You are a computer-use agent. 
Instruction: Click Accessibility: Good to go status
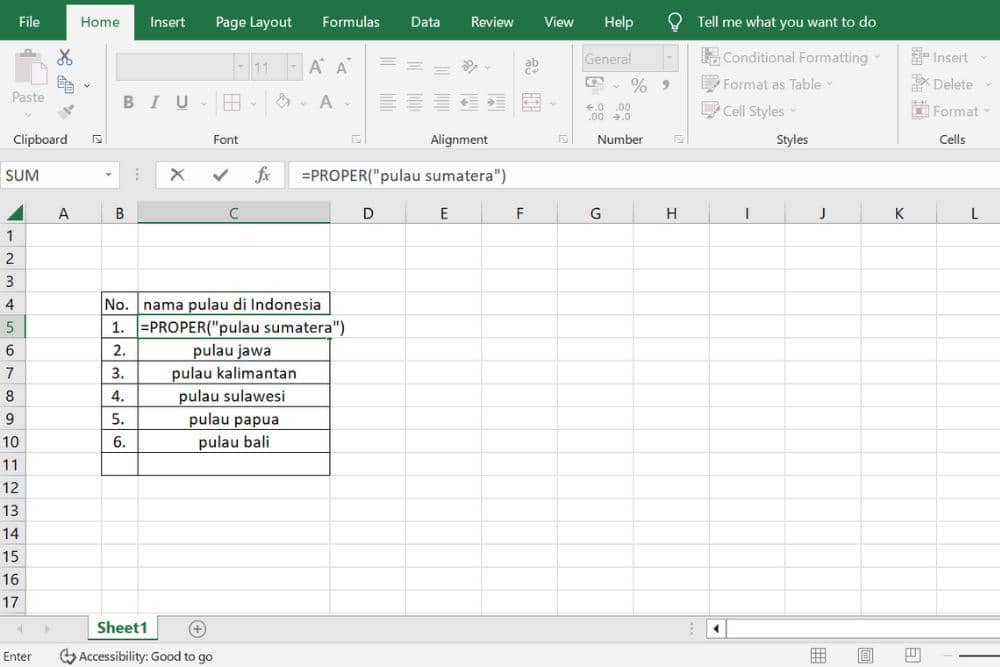[x=136, y=657]
